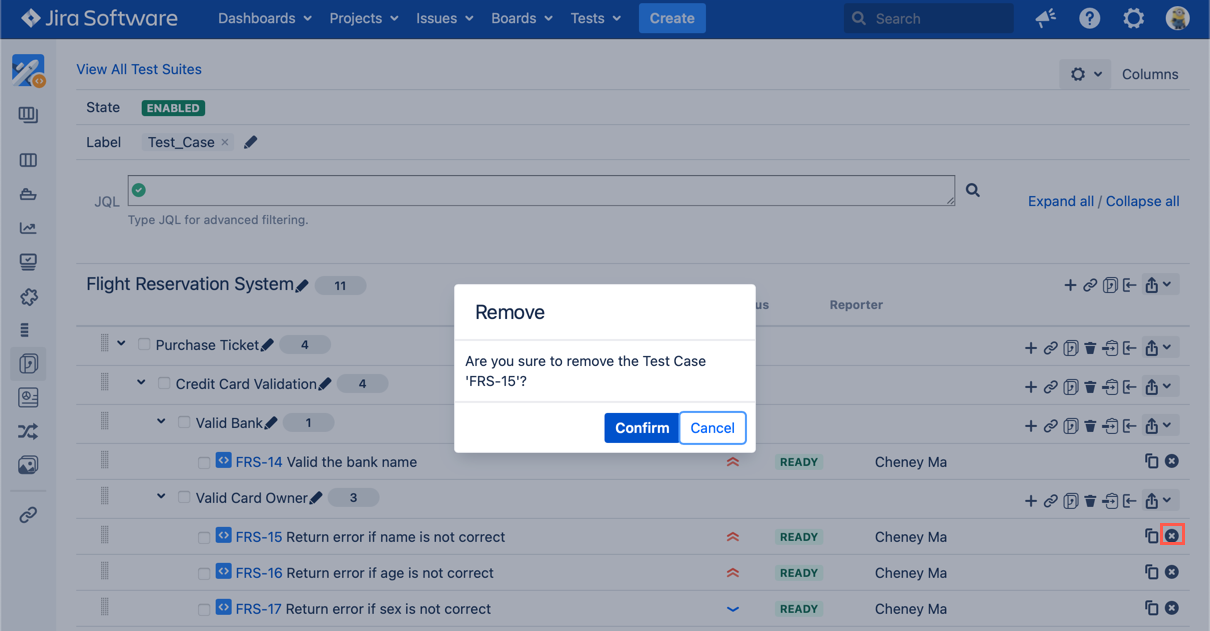Collapse the Valid Bank folder chevron

point(161,422)
